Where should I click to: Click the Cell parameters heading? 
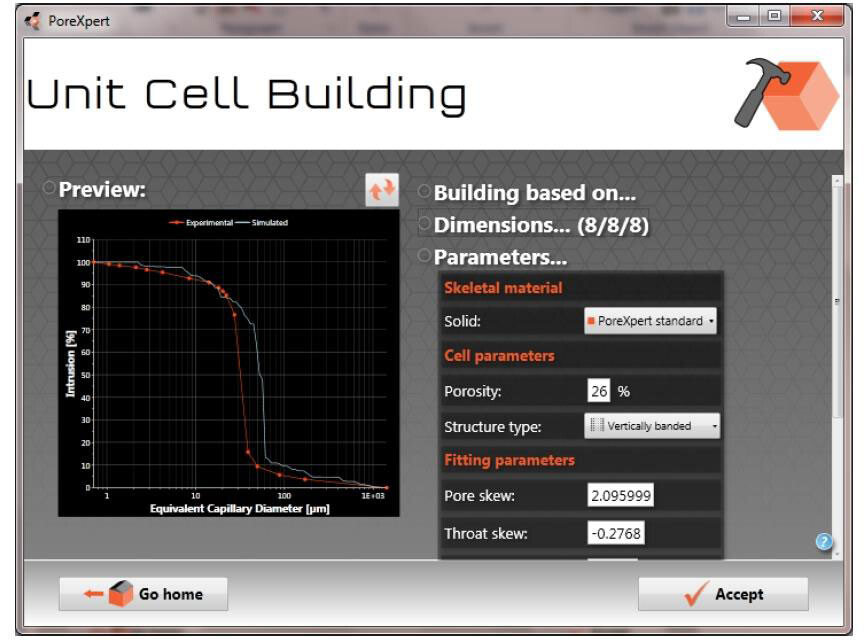[x=499, y=356]
